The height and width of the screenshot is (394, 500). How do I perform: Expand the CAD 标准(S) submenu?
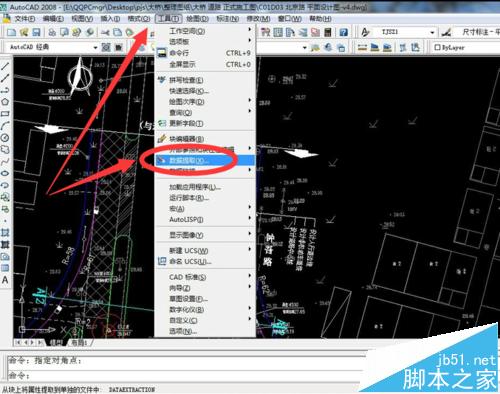point(205,277)
